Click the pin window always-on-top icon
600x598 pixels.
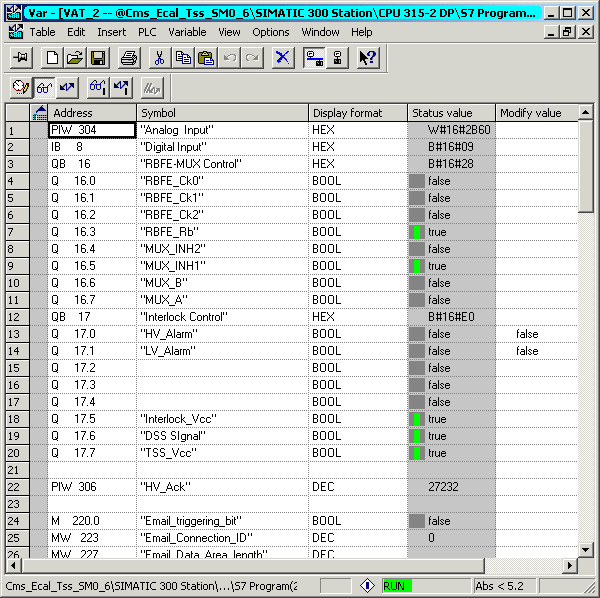coord(21,58)
